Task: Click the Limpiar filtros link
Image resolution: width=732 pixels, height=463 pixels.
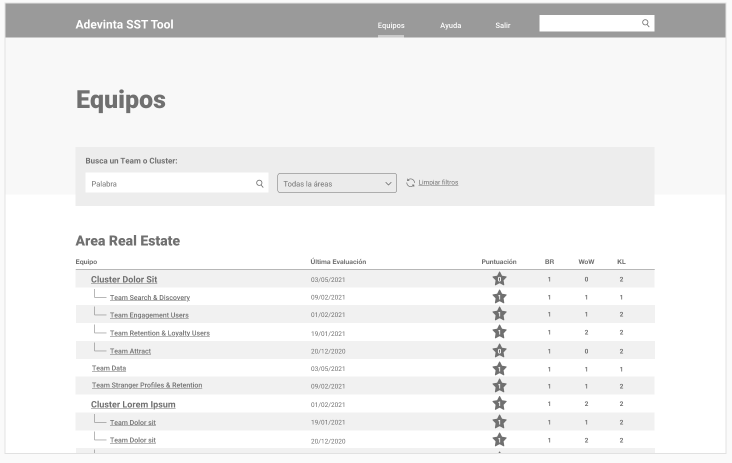Action: [438, 183]
